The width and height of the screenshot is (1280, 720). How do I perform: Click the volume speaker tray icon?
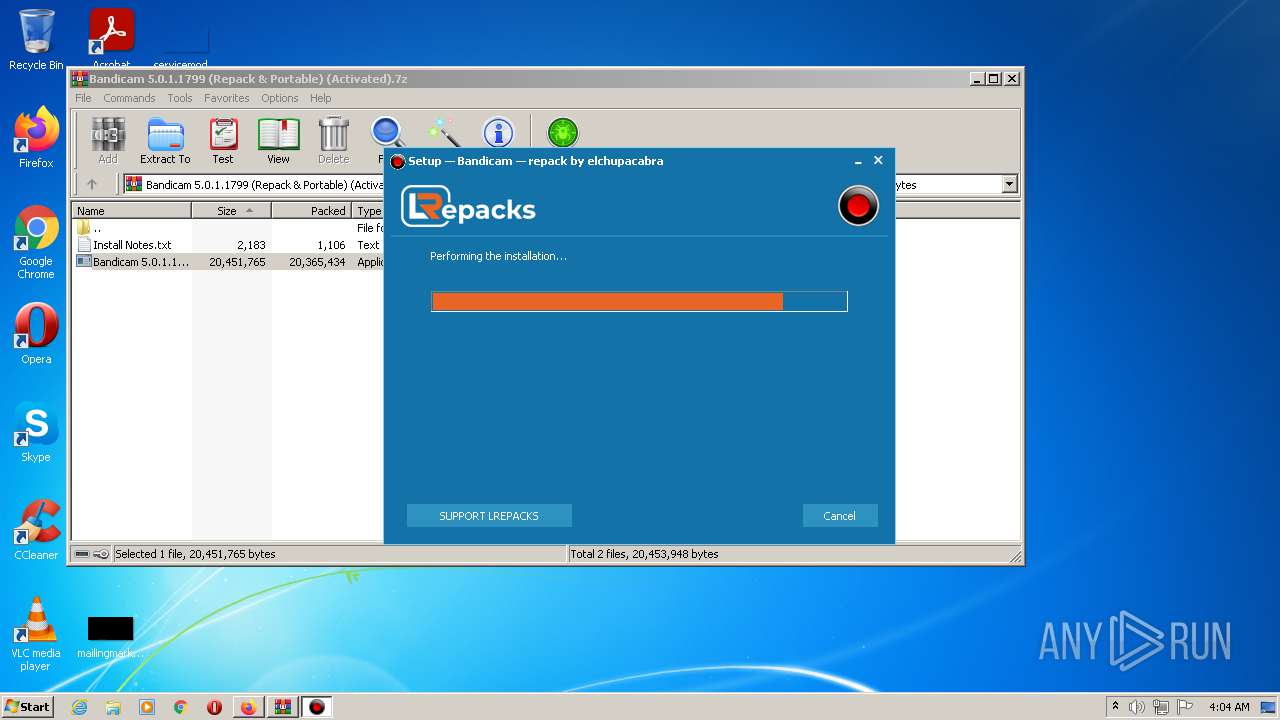tap(1137, 707)
